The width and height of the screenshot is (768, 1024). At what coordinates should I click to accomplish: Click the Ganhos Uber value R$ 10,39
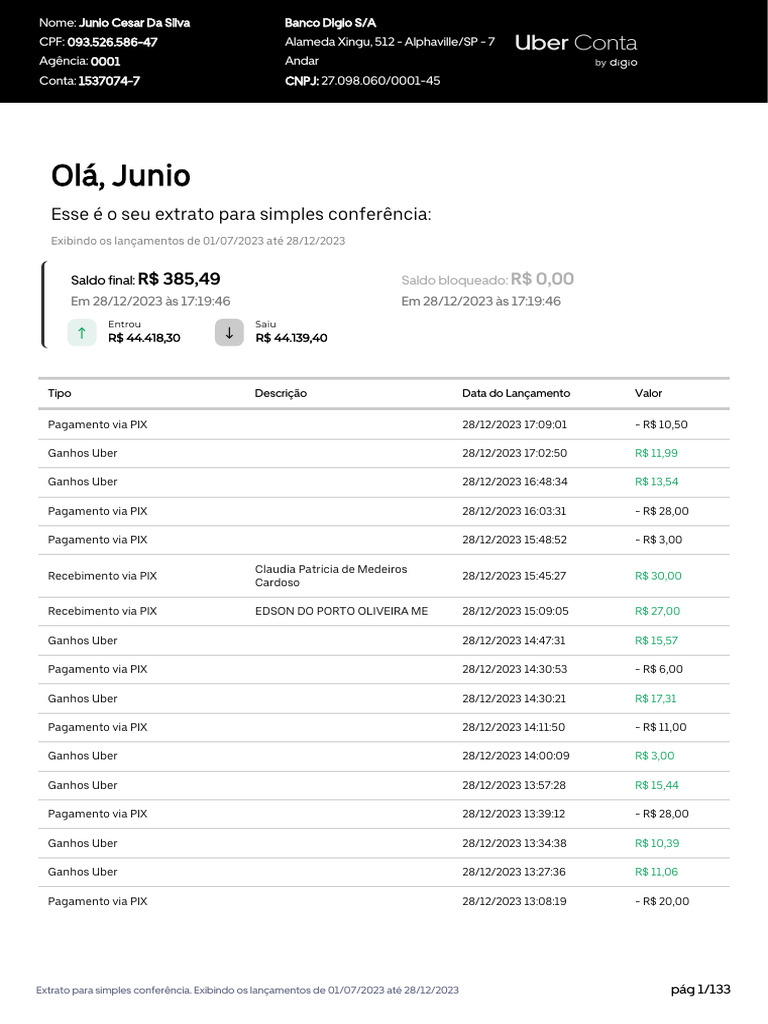click(657, 844)
